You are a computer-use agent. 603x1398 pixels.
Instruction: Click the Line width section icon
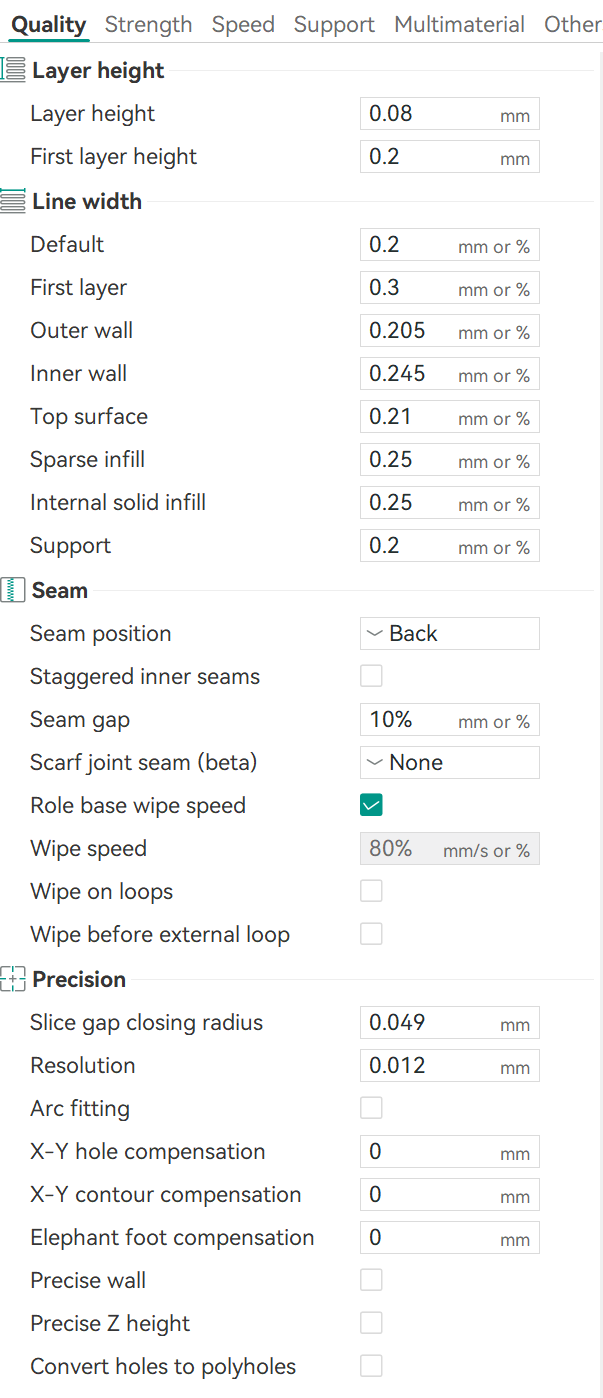point(13,201)
